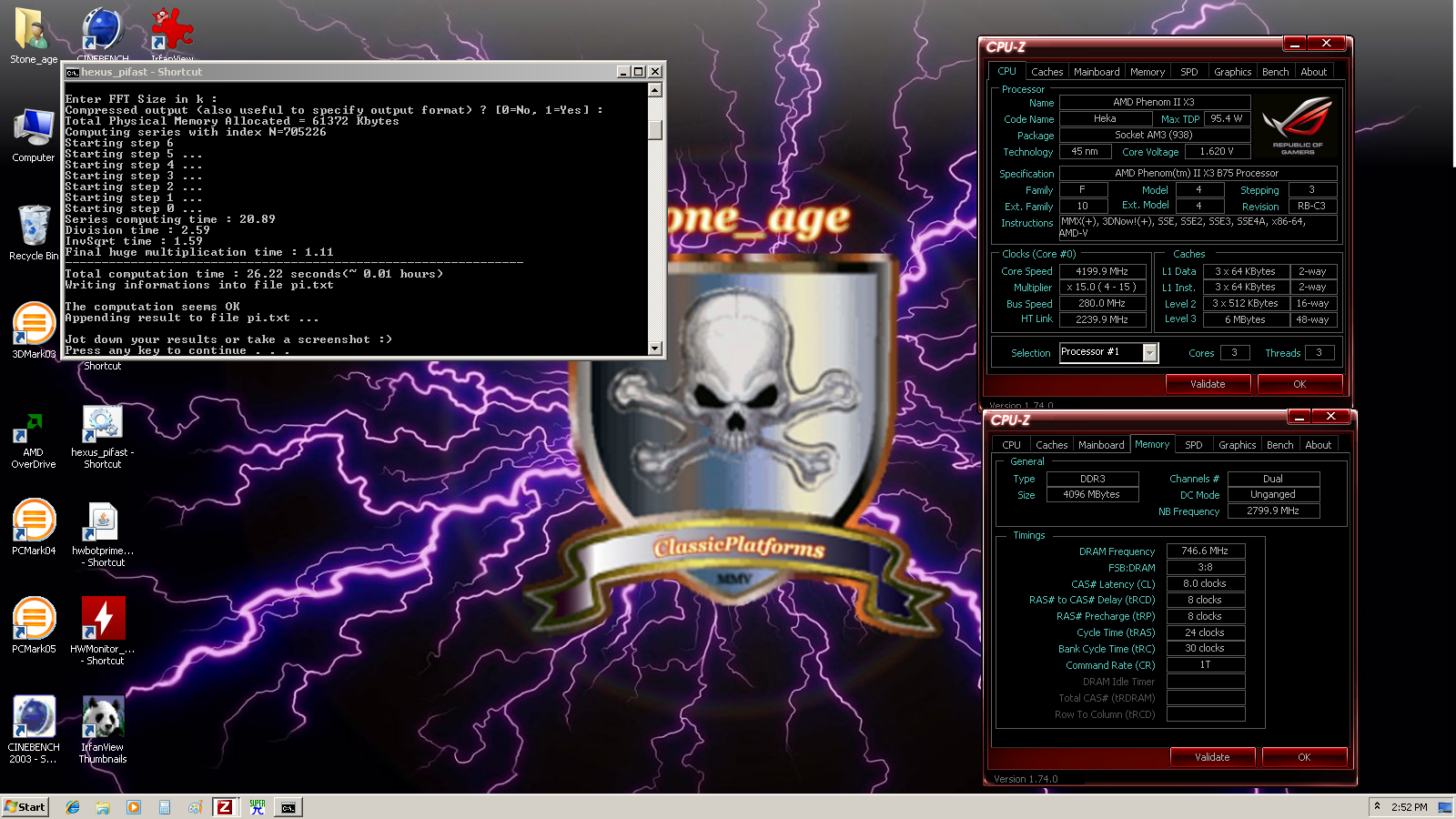Image resolution: width=1456 pixels, height=819 pixels.
Task: Click Validate in the upper CPU-Z window
Action: point(1208,384)
